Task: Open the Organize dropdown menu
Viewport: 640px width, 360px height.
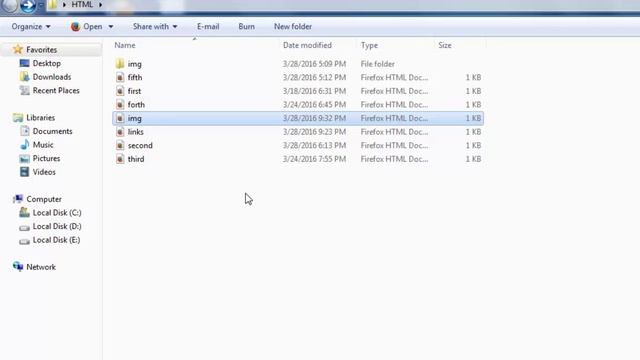Action: coord(31,27)
